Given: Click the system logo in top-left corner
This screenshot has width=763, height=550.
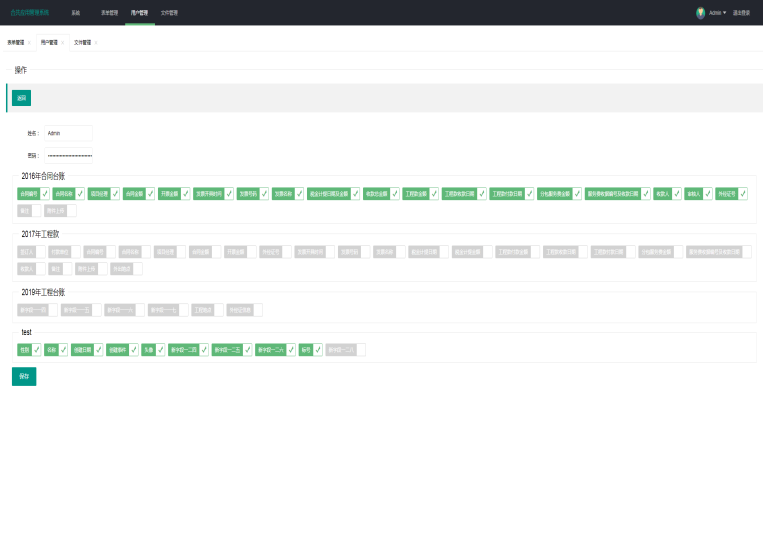Looking at the screenshot, I should 29,13.
